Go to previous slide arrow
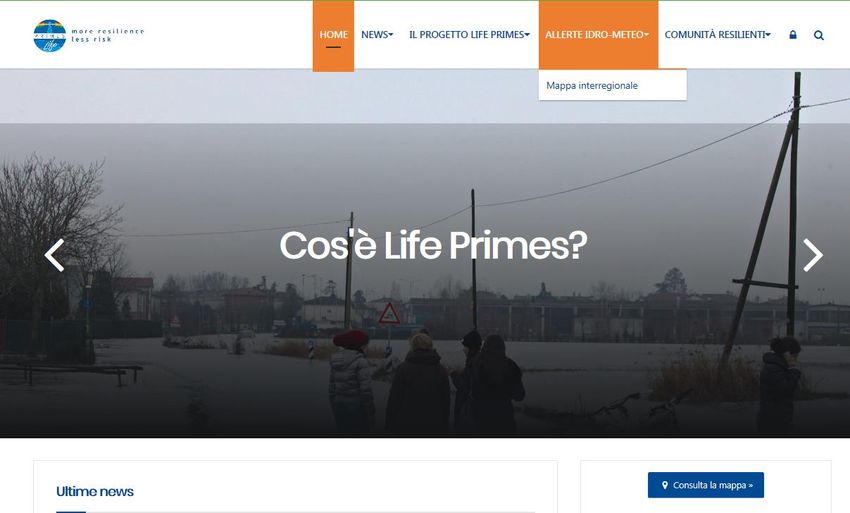Screen dimensions: 850x513 click(x=54, y=255)
